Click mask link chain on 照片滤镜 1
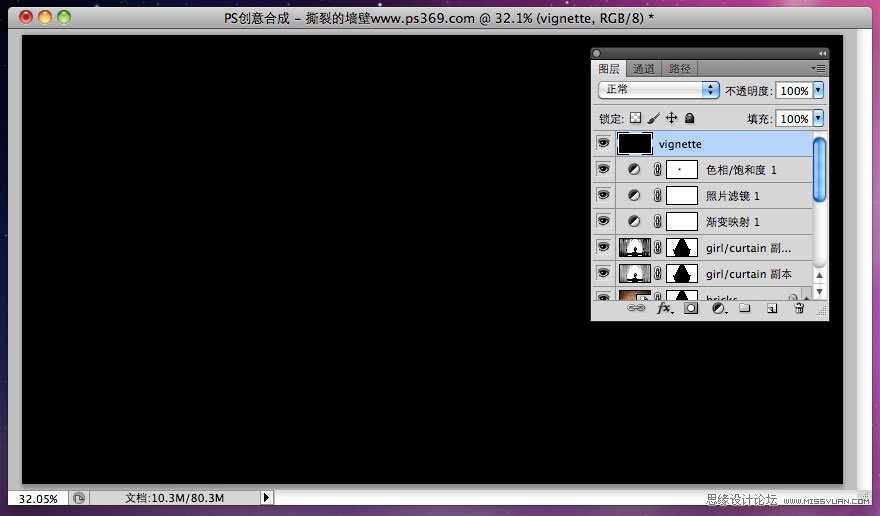The image size is (880, 516). (657, 195)
